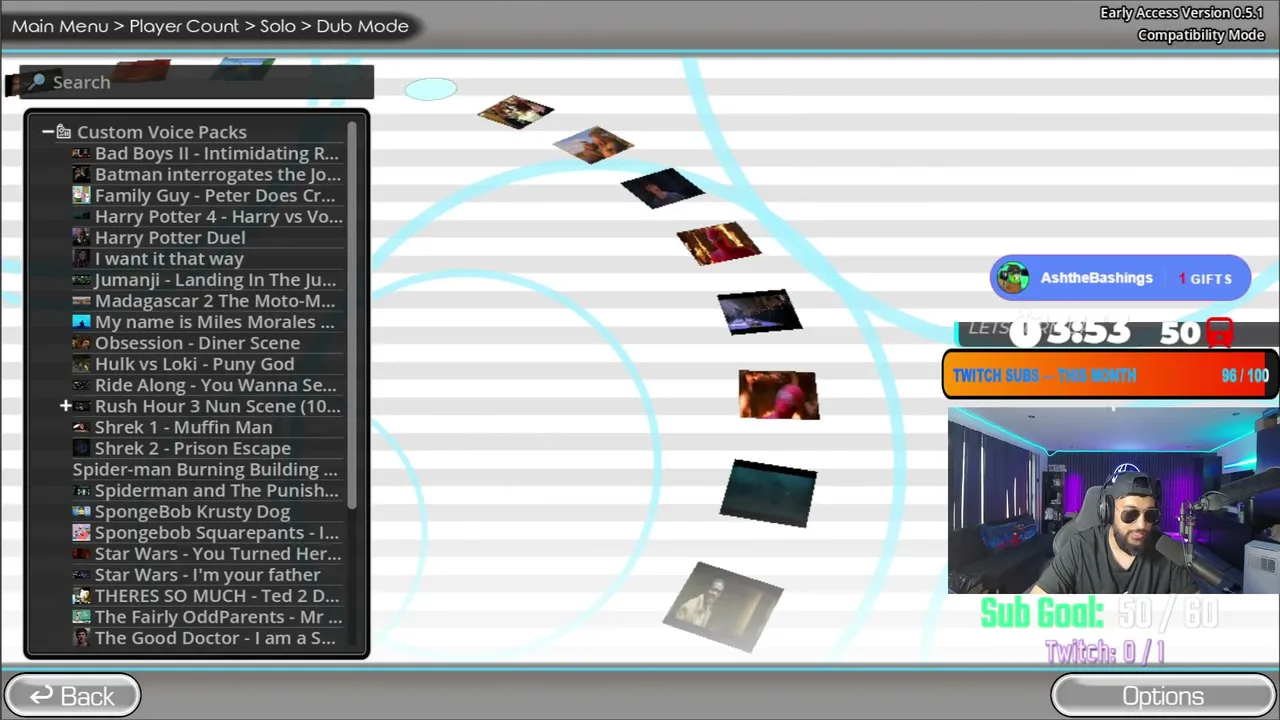The height and width of the screenshot is (720, 1280).
Task: Select the sepia floating thumbnail of a man
Action: (723, 606)
